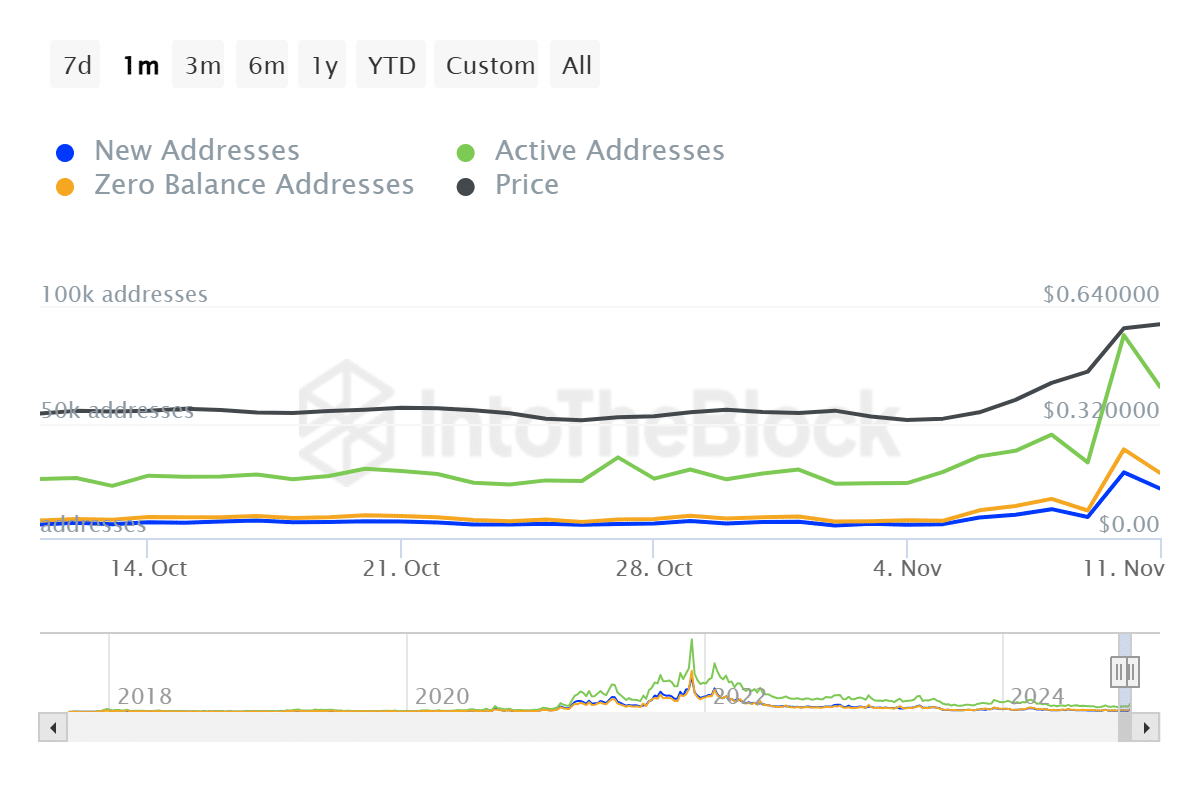Screen dimensions: 1200x800
Task: Switch to the 1m time range
Action: point(140,65)
